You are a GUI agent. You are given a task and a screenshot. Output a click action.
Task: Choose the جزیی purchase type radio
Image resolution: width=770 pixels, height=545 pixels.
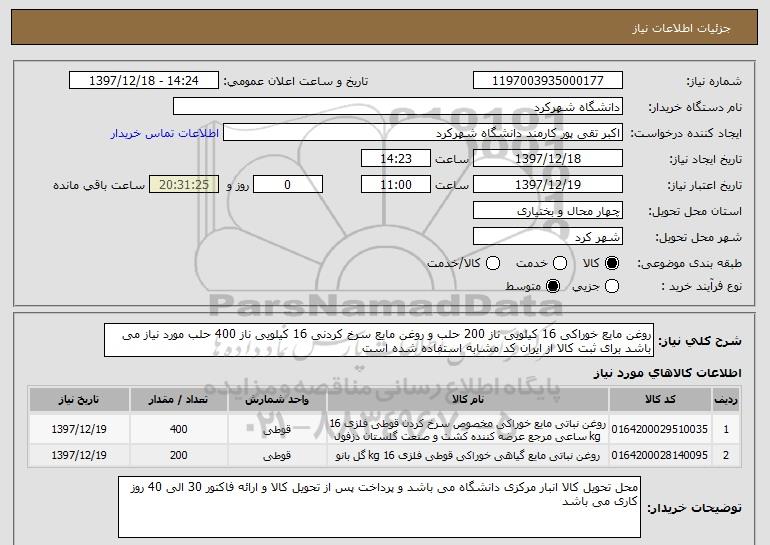point(611,286)
